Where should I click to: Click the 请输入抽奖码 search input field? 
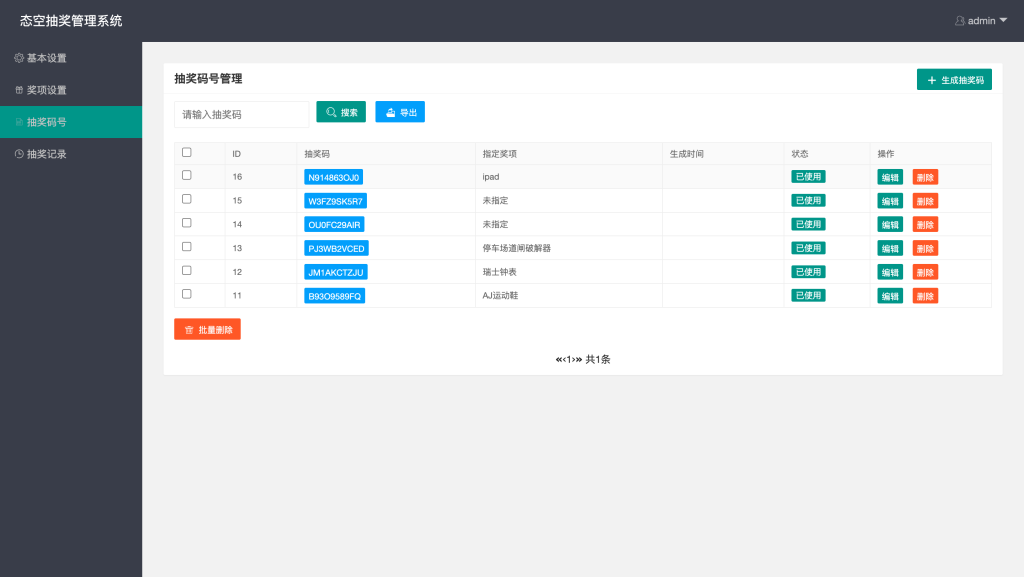[240, 113]
